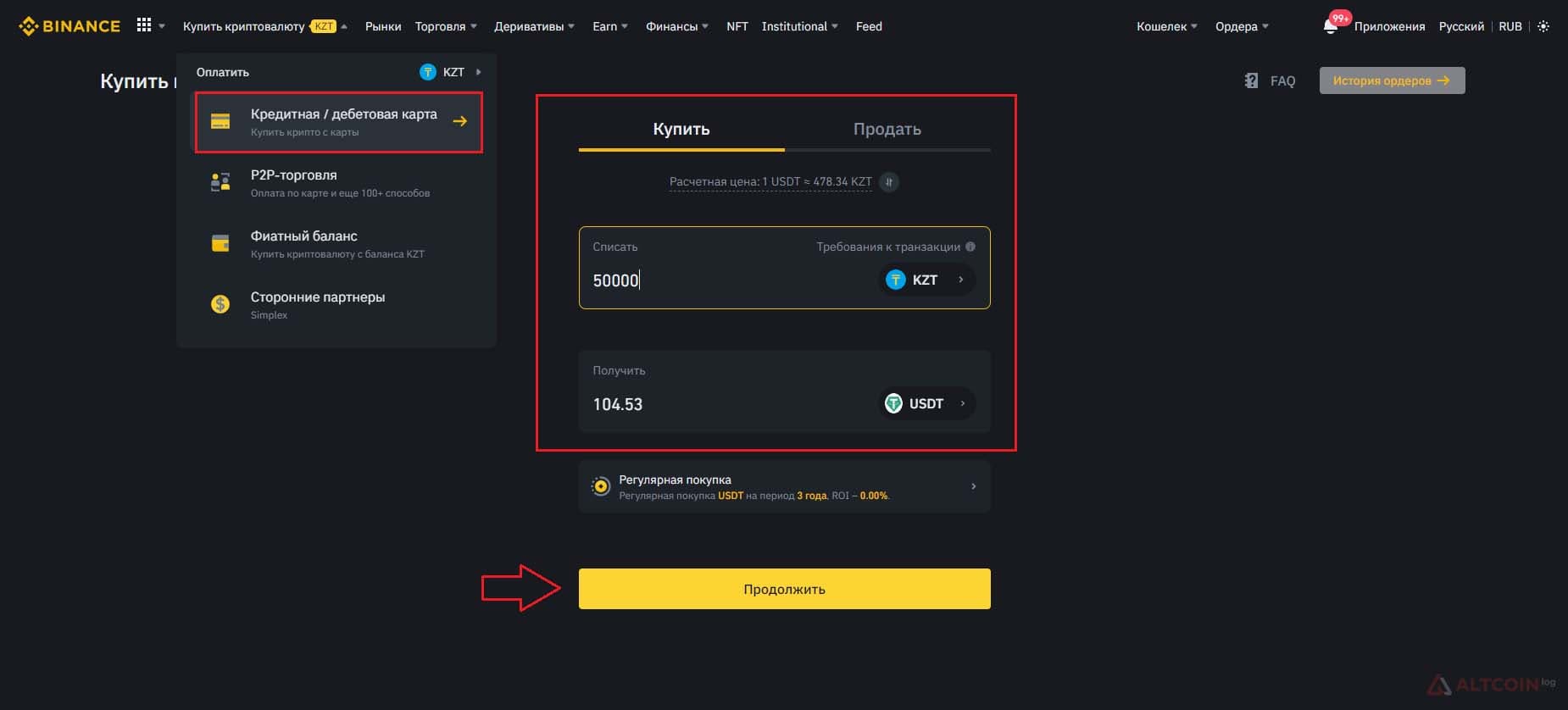Expand the Купить криптовалюту menu
Viewport: 1568px width, 710px height.
(x=265, y=26)
